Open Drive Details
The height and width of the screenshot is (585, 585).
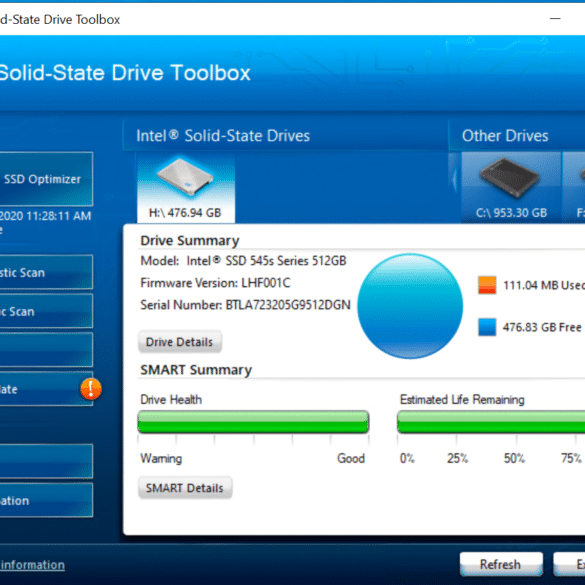coord(180,342)
